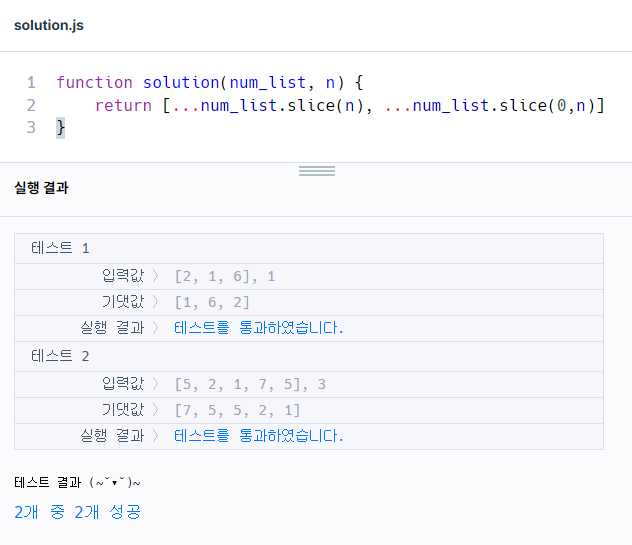
Task: Click line number 1 in the gutter
Action: pos(31,83)
